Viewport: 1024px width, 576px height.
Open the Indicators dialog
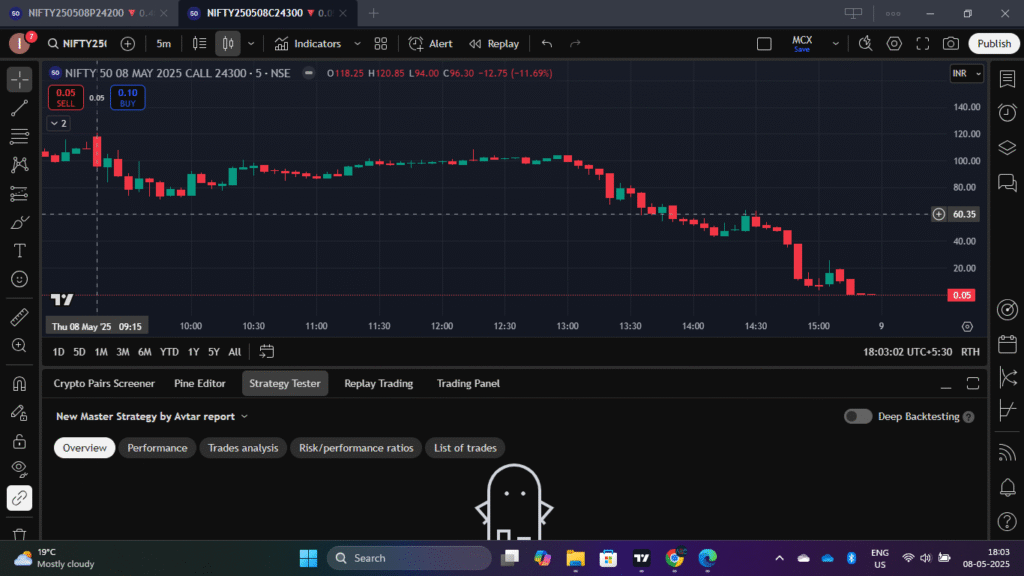point(308,44)
